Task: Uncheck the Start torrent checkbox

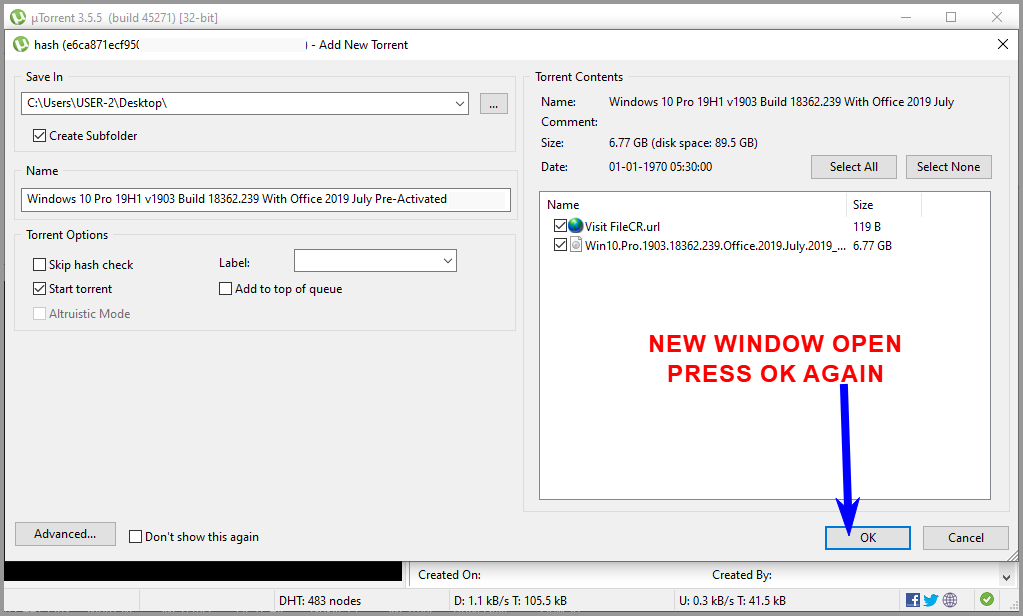Action: (x=40, y=288)
